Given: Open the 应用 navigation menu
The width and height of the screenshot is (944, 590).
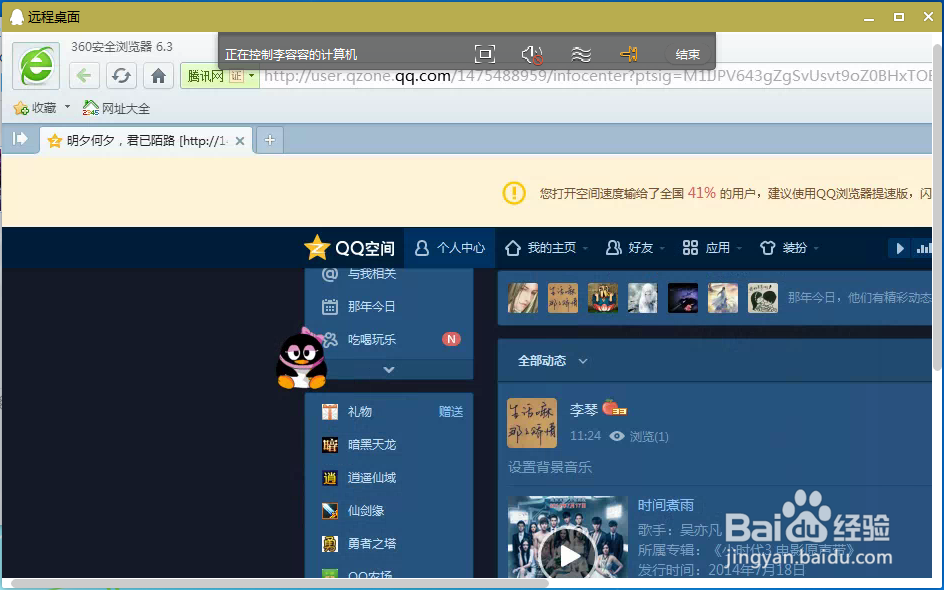Looking at the screenshot, I should click(713, 248).
